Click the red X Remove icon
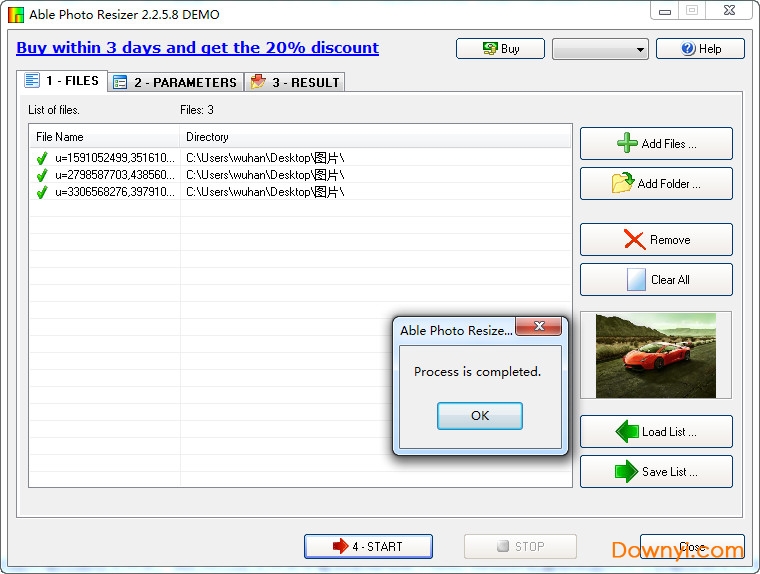 click(x=634, y=240)
